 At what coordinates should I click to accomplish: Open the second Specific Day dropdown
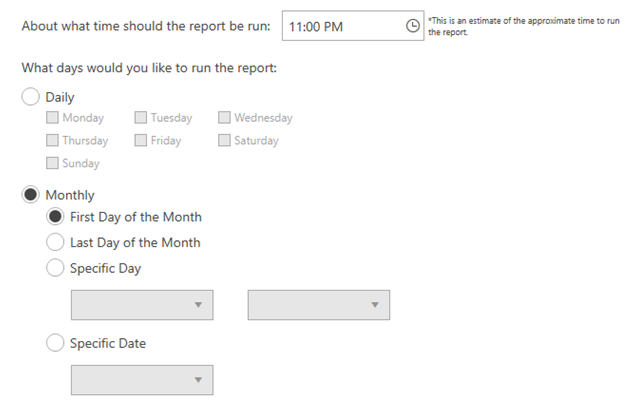pos(319,305)
